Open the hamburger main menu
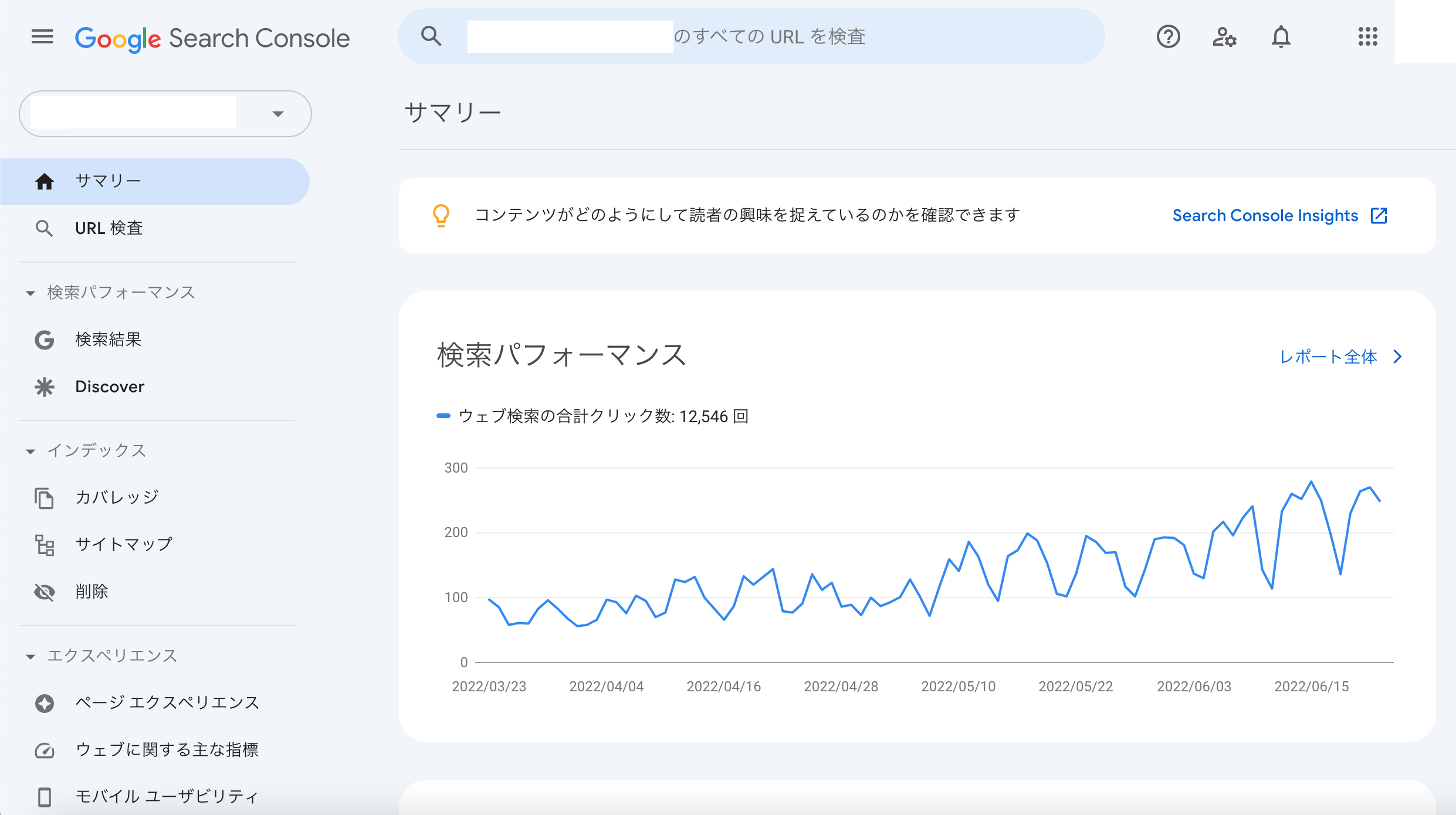 pos(42,37)
